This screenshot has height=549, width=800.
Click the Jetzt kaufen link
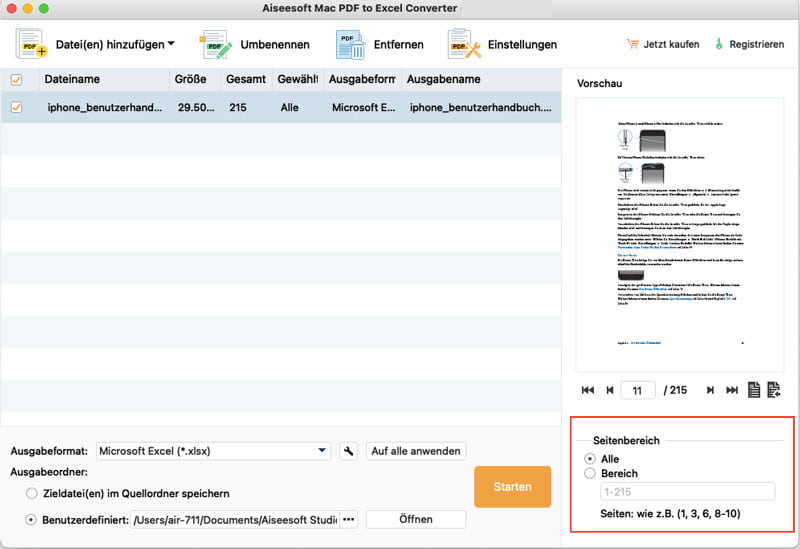tap(661, 44)
